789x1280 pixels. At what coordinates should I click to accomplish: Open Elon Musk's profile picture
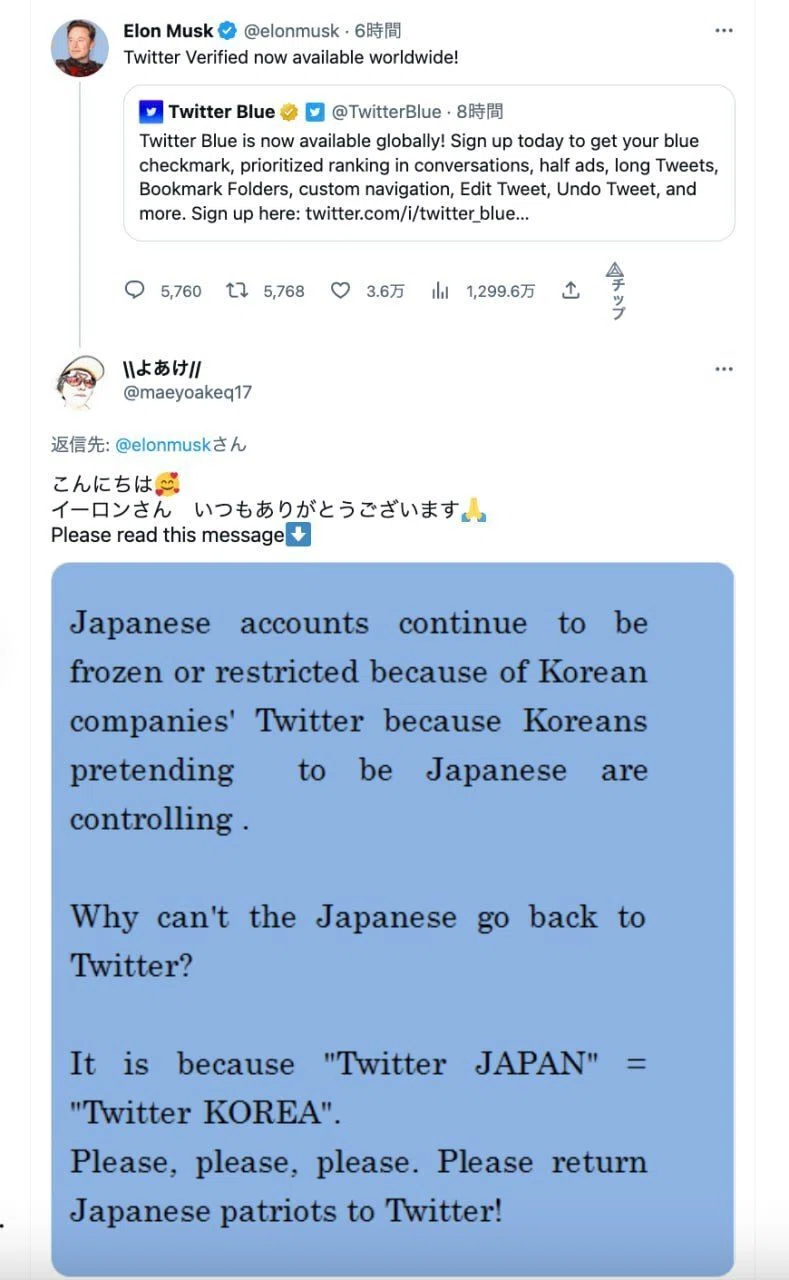coord(80,46)
